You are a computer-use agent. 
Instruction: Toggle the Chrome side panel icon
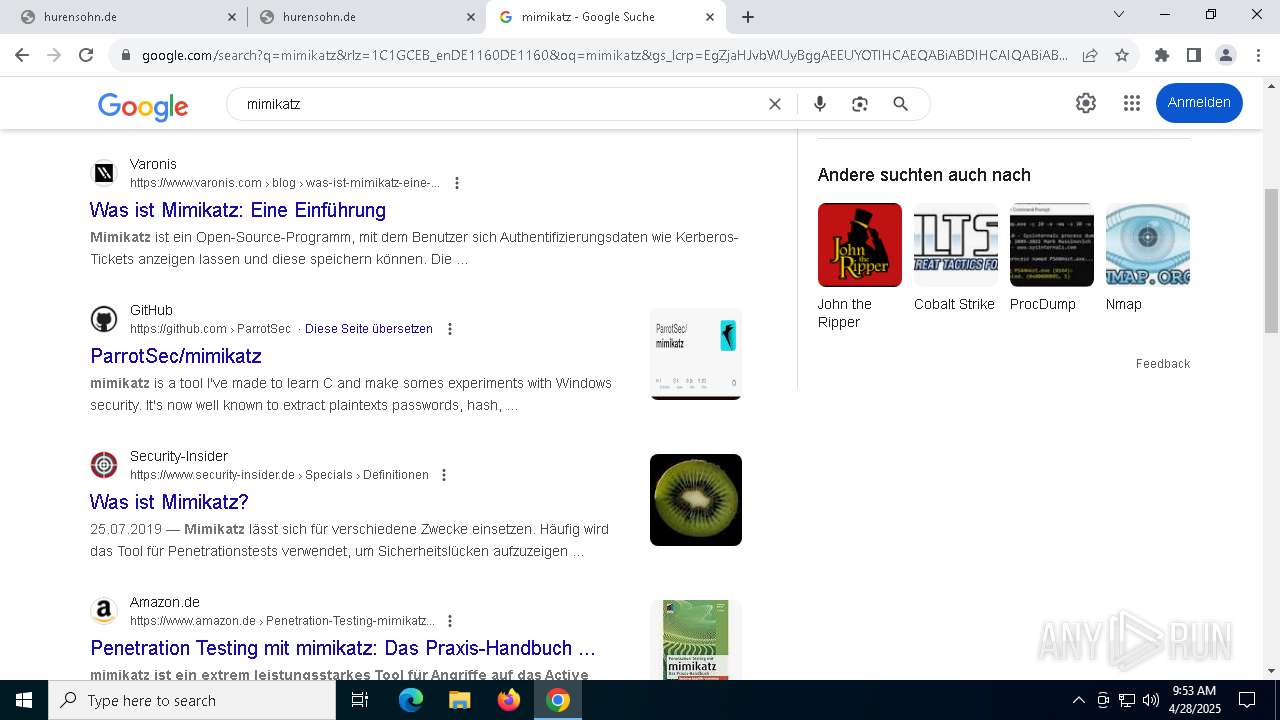(1193, 55)
